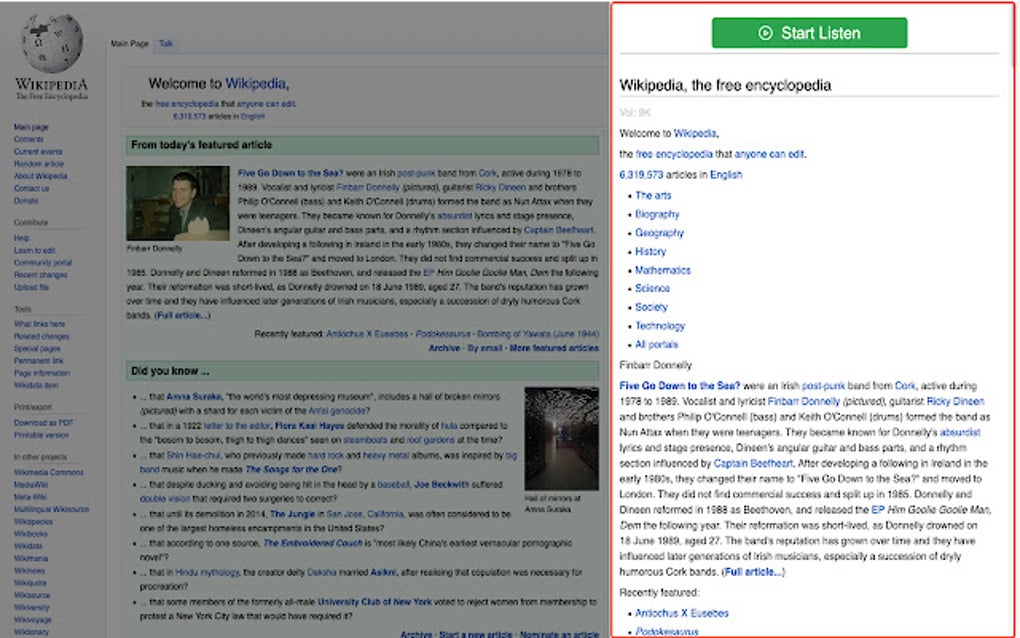Viewport: 1020px width, 638px height.
Task: Click the Wikipedia globe logo
Action: [52, 44]
